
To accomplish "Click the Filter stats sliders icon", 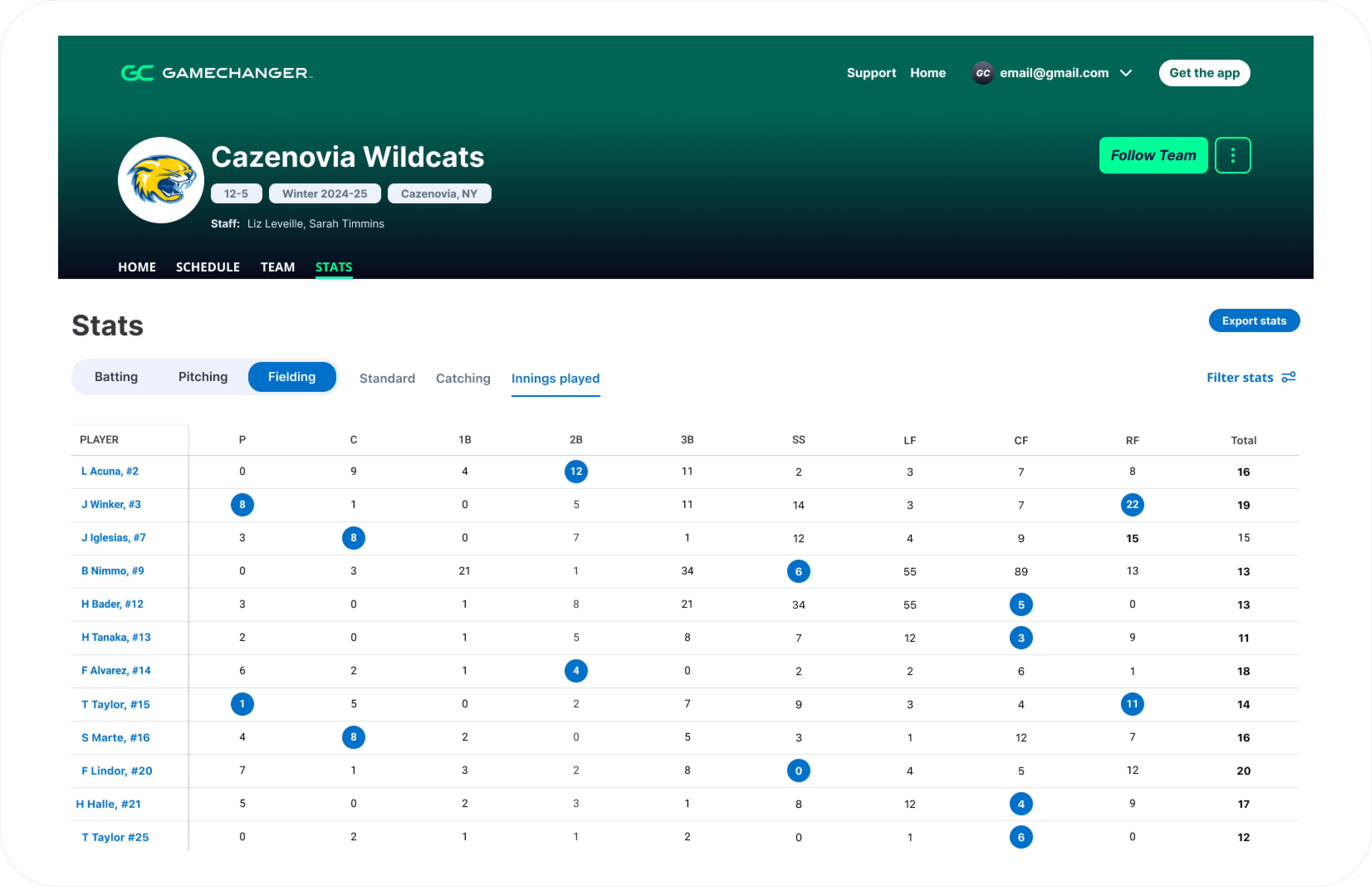I will click(x=1289, y=377).
